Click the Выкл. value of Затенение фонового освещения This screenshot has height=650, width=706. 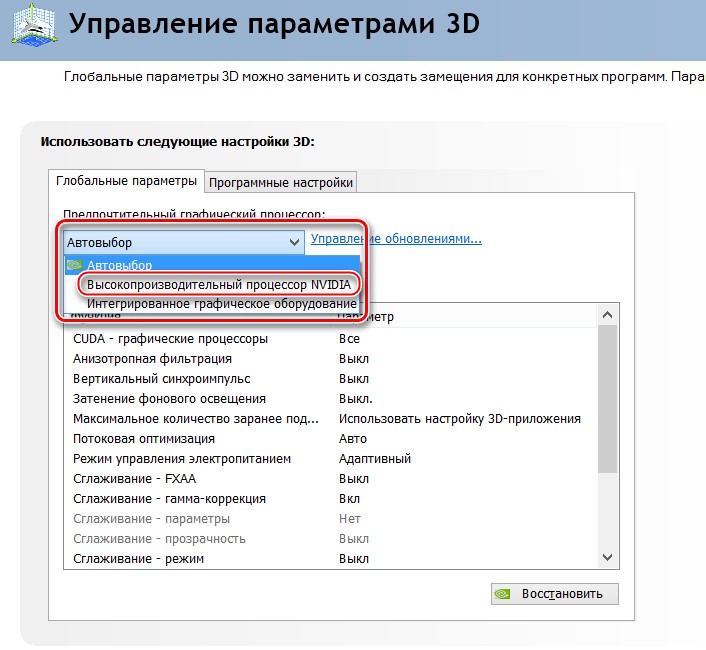click(x=356, y=399)
